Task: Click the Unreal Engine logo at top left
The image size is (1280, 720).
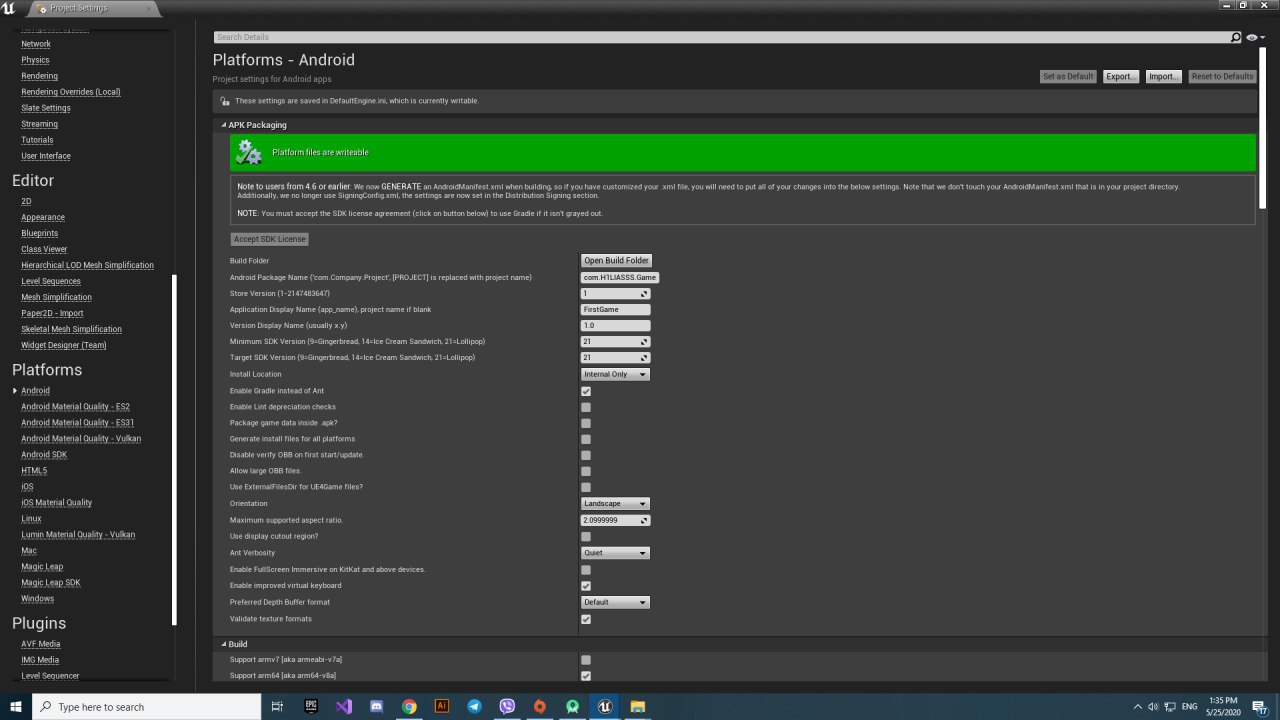Action: 9,8
